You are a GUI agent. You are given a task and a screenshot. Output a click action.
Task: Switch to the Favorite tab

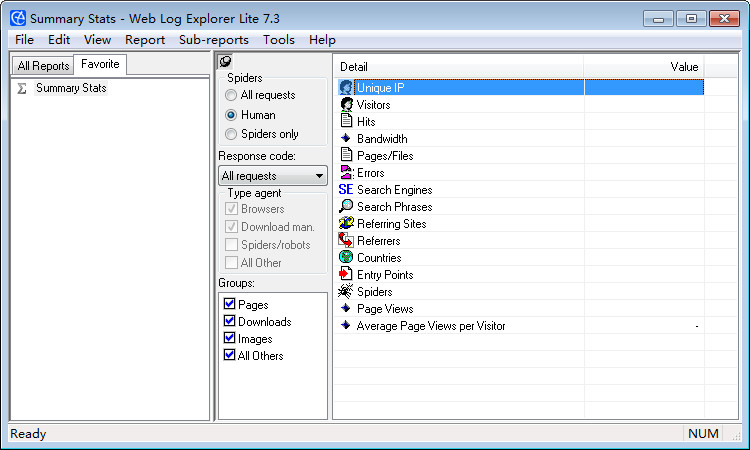[100, 64]
